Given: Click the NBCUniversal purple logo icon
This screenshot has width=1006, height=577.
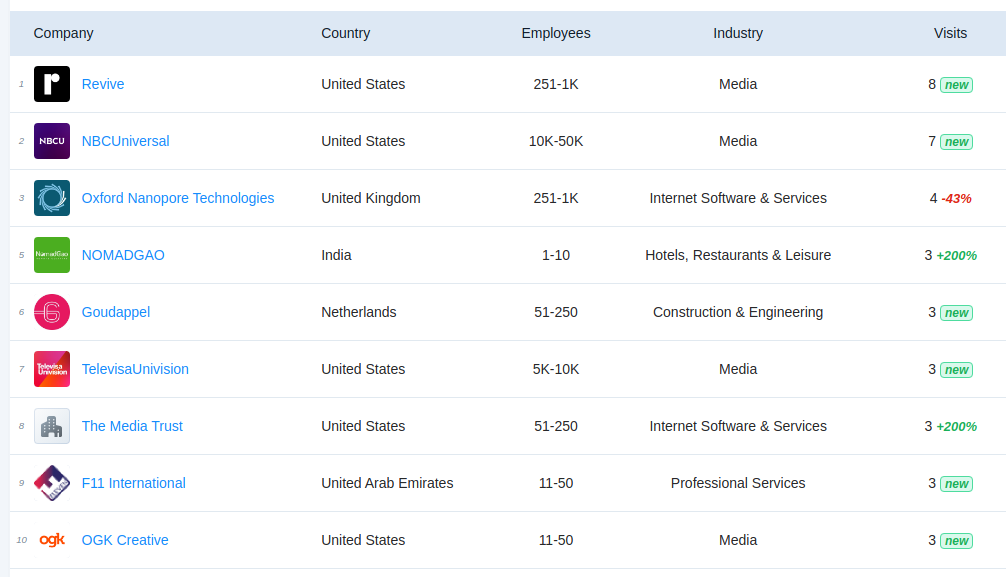Looking at the screenshot, I should tap(52, 141).
